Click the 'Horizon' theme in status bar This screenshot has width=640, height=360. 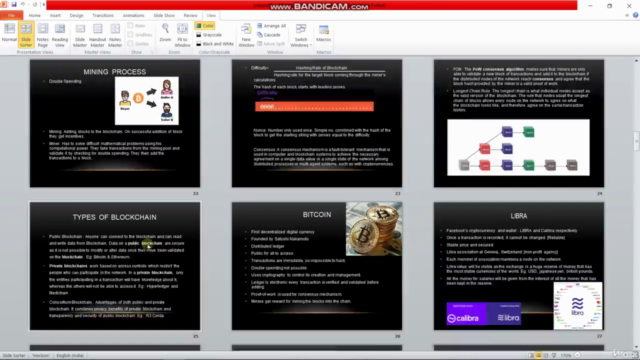[41, 356]
